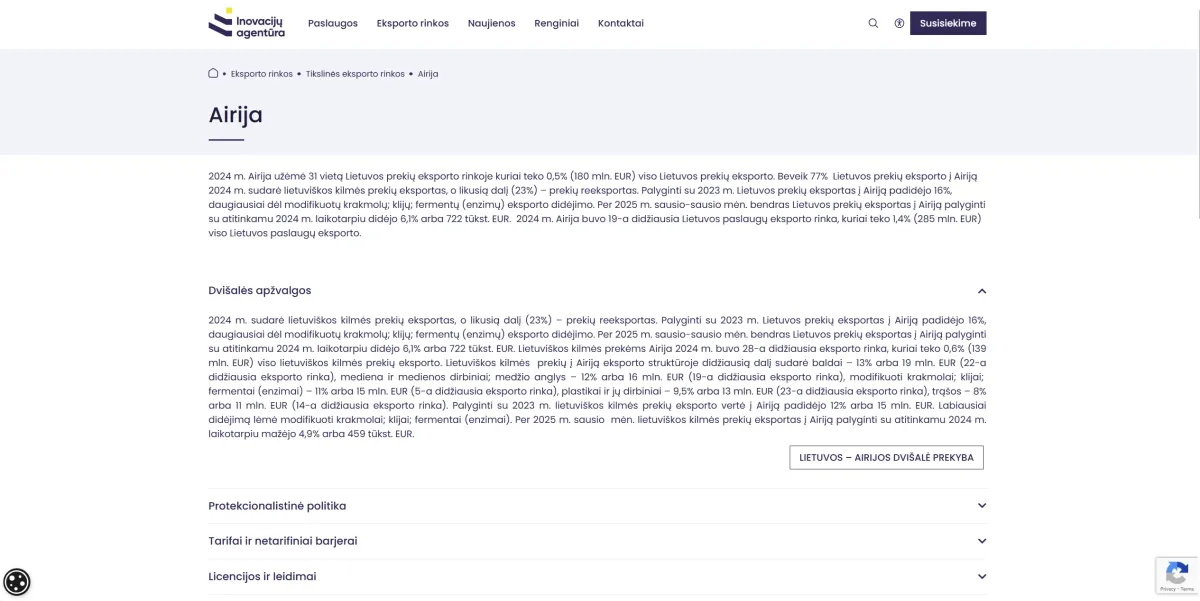1200x601 pixels.
Task: Expand the Licencijos ir leidimai section
Action: (x=981, y=577)
